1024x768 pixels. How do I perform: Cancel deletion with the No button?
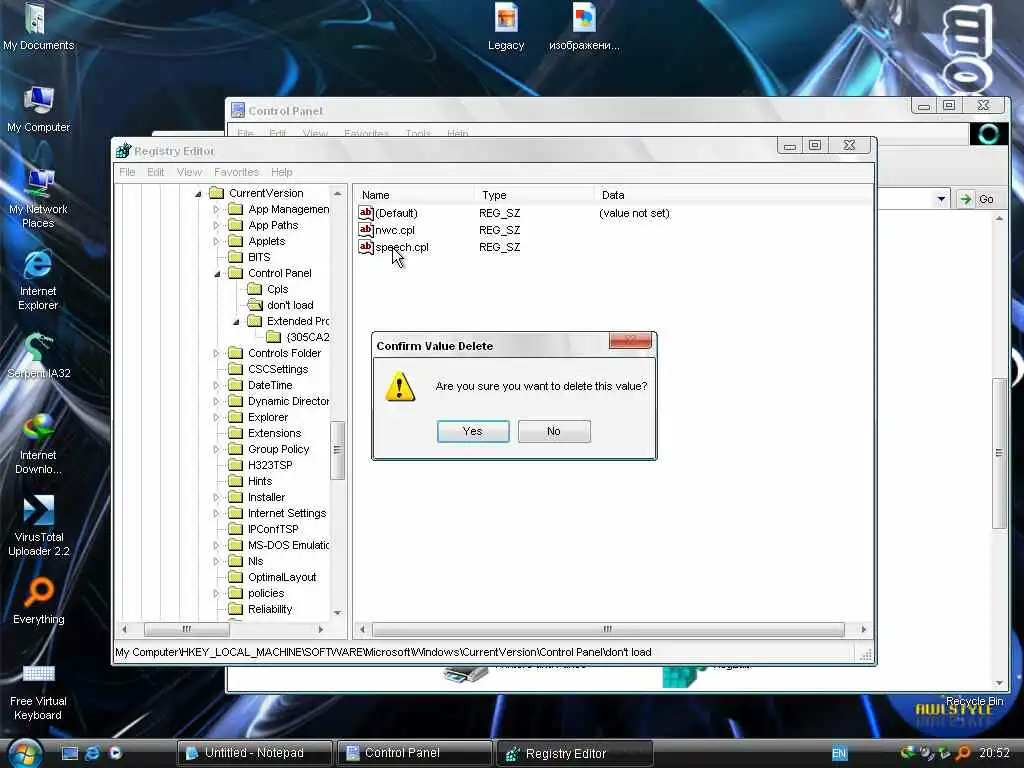pyautogui.click(x=554, y=431)
